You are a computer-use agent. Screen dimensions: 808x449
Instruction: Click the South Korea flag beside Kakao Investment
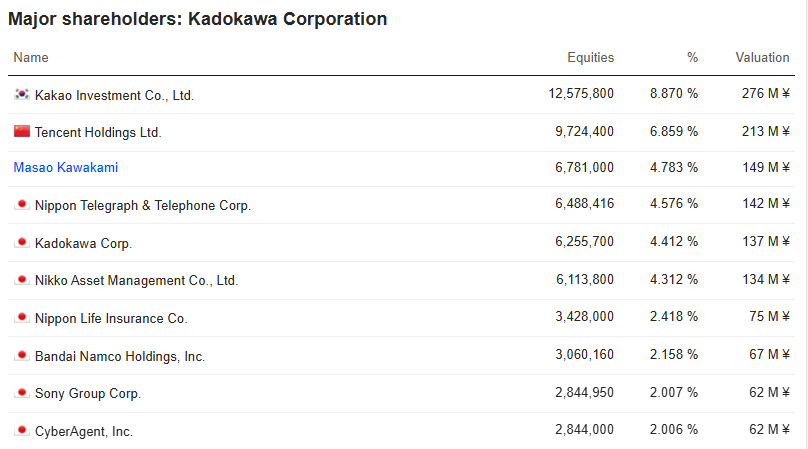pos(22,94)
